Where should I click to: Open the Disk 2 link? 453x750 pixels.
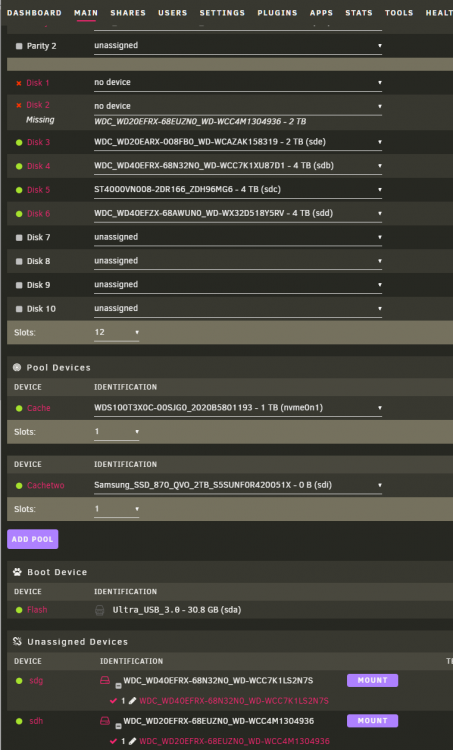(x=38, y=105)
